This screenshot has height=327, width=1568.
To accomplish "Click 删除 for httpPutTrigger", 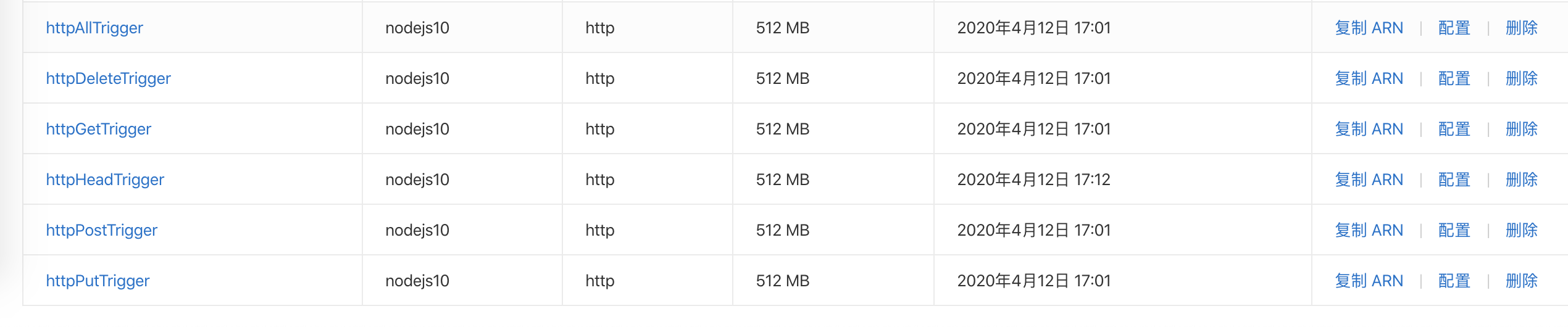I will pyautogui.click(x=1521, y=281).
